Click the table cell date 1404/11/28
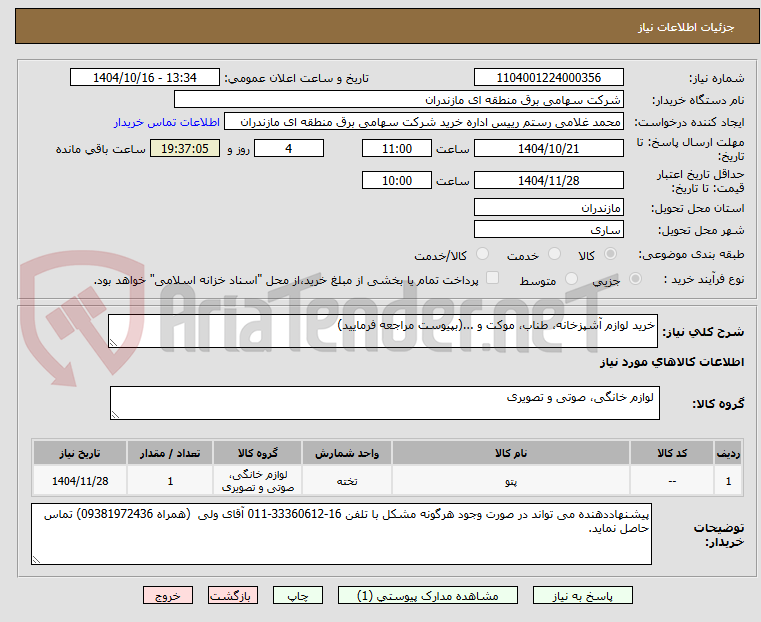This screenshot has height=622, width=761. (80, 481)
